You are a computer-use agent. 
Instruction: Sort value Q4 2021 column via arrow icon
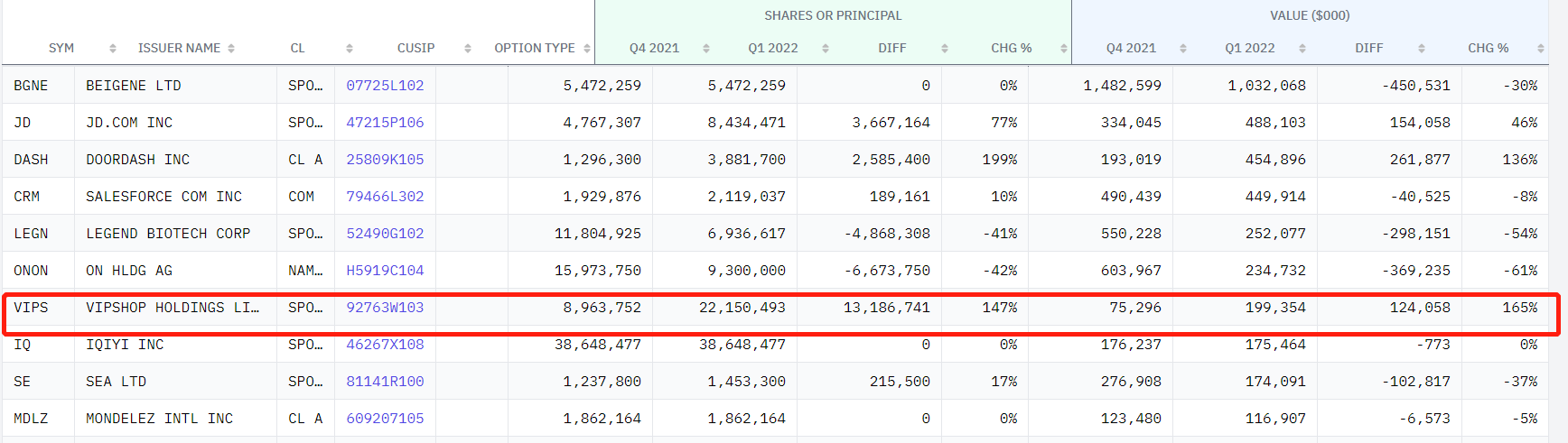pos(1183,49)
